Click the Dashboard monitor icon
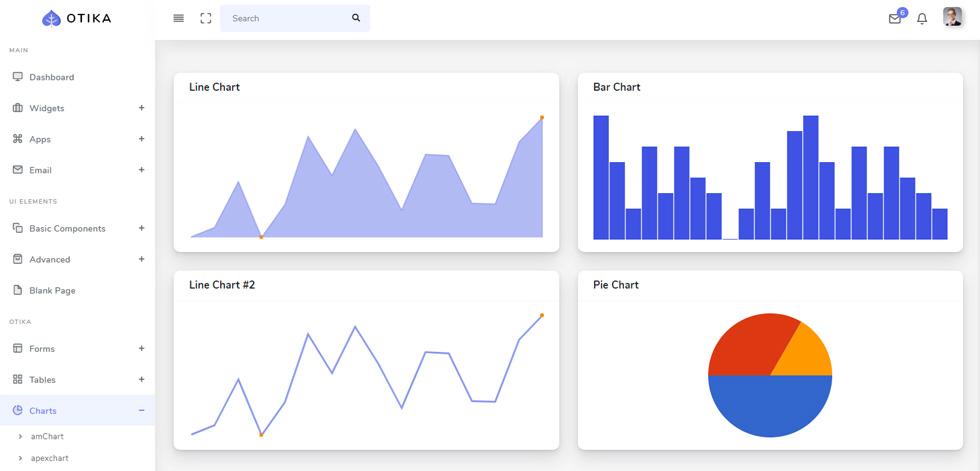 18,77
